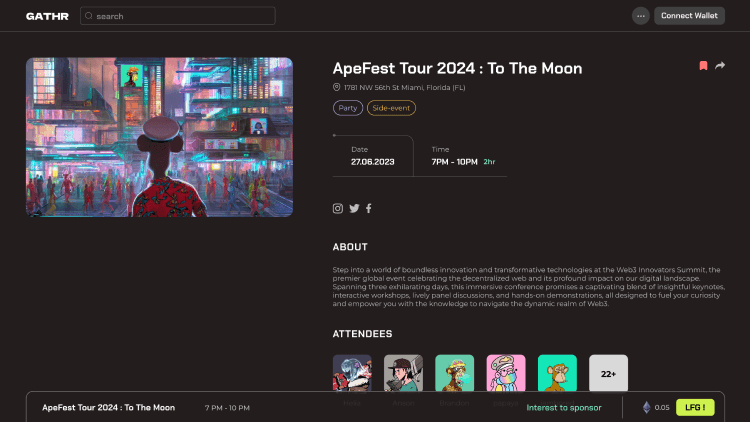Open the three-dots more menu
Viewport: 750px width, 422px height.
pos(641,16)
